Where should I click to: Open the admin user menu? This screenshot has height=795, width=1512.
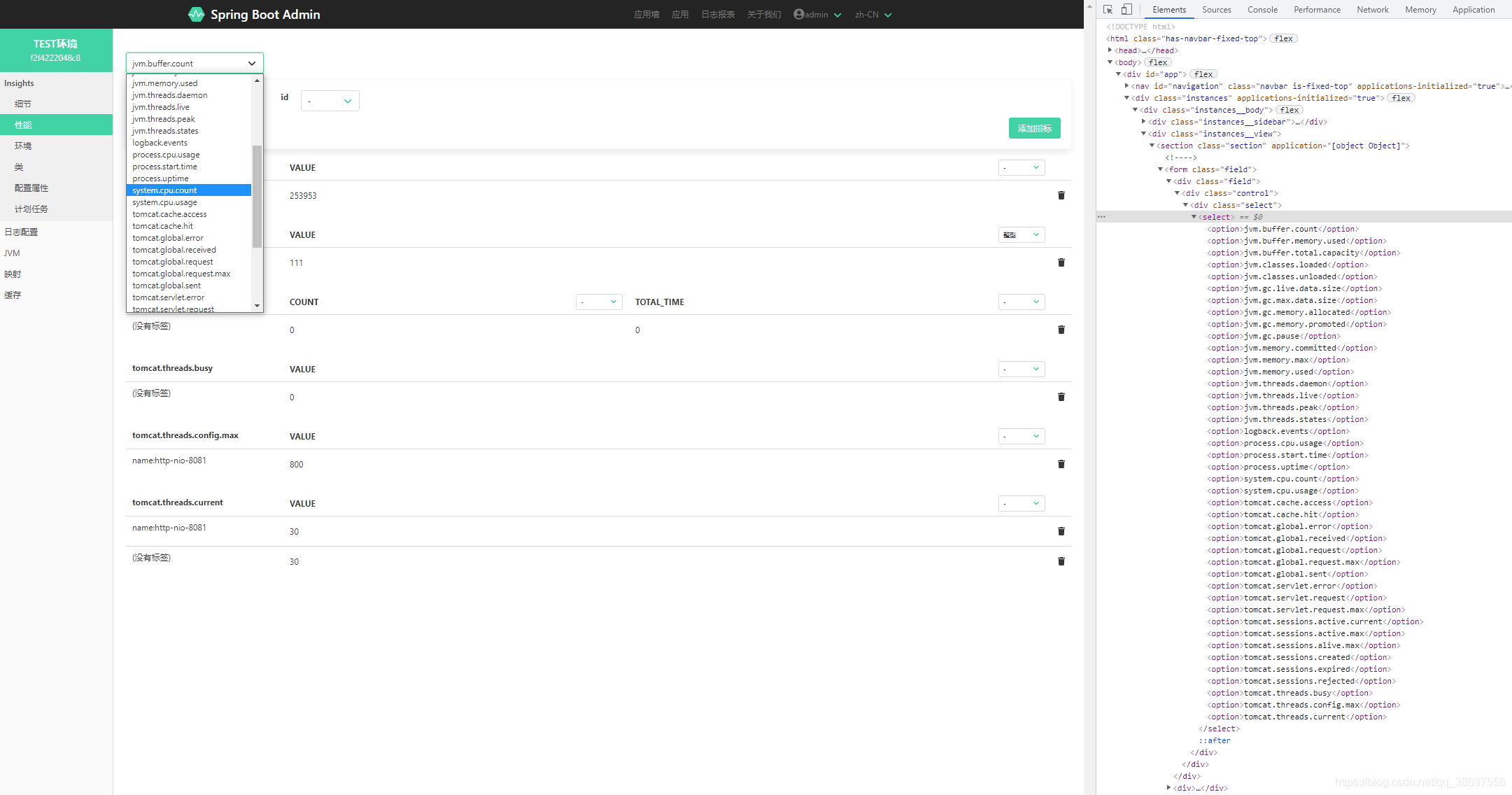click(817, 14)
